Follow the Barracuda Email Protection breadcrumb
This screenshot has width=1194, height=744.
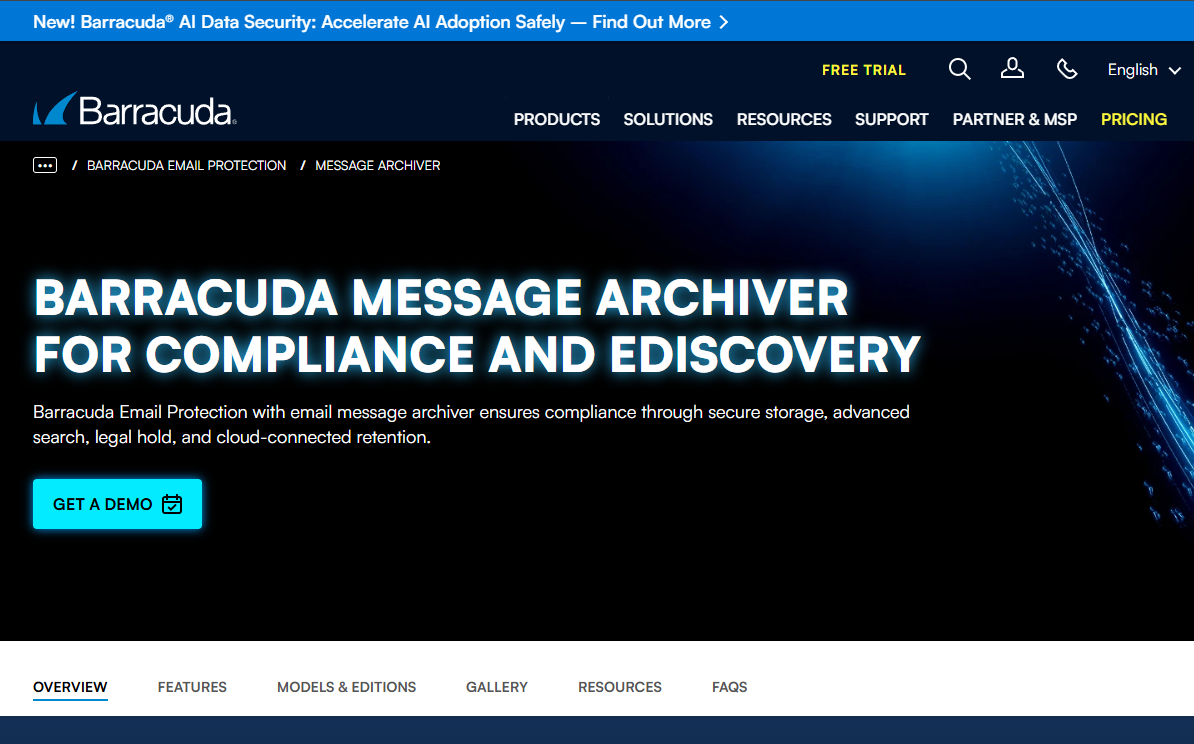coord(187,165)
